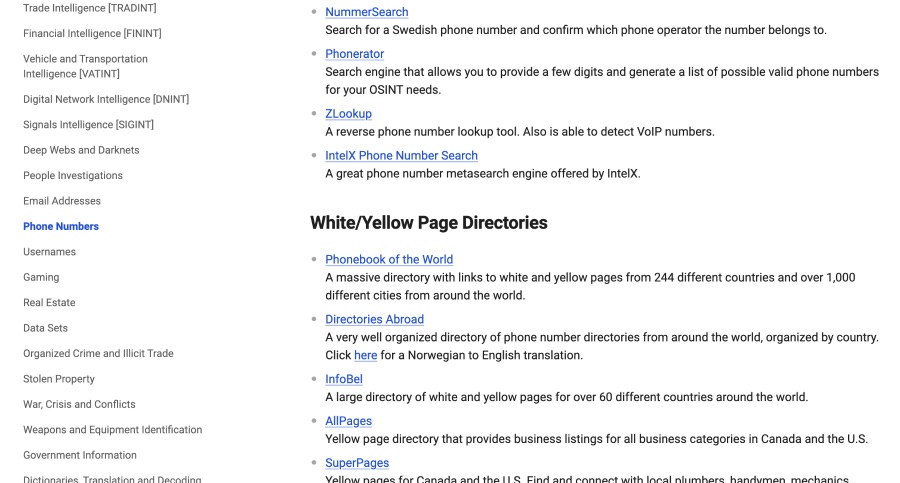Screen dimensions: 900x483
Task: Open Financial Intelligence [FININT] section
Action: (x=92, y=33)
